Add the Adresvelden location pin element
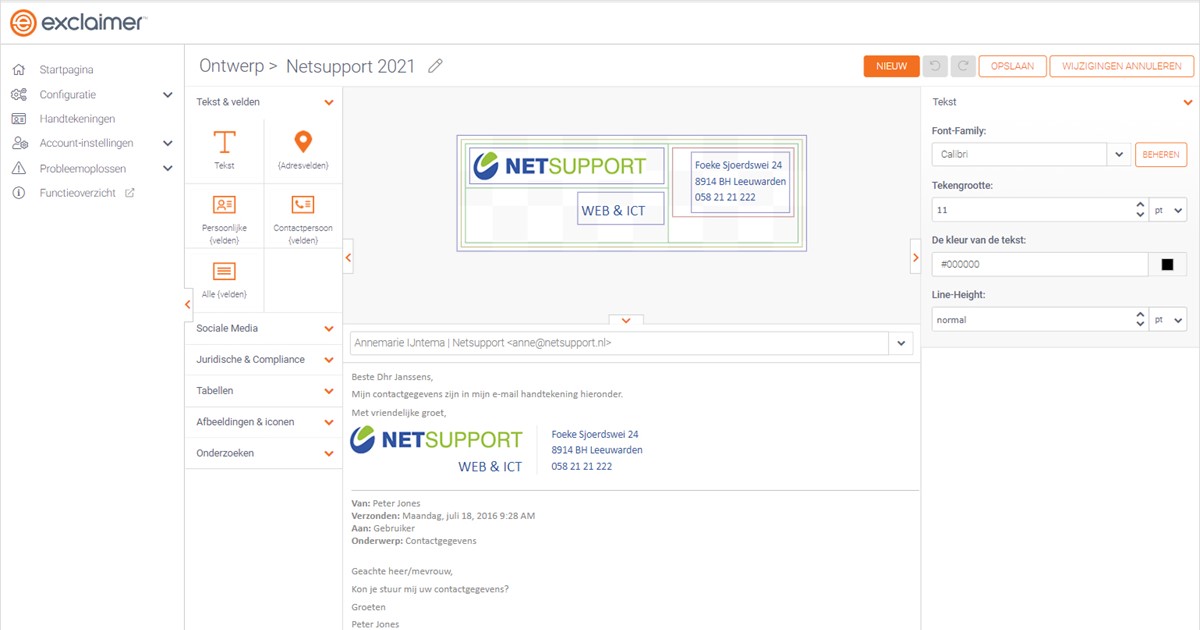Image resolution: width=1200 pixels, height=630 pixels. coord(302,143)
